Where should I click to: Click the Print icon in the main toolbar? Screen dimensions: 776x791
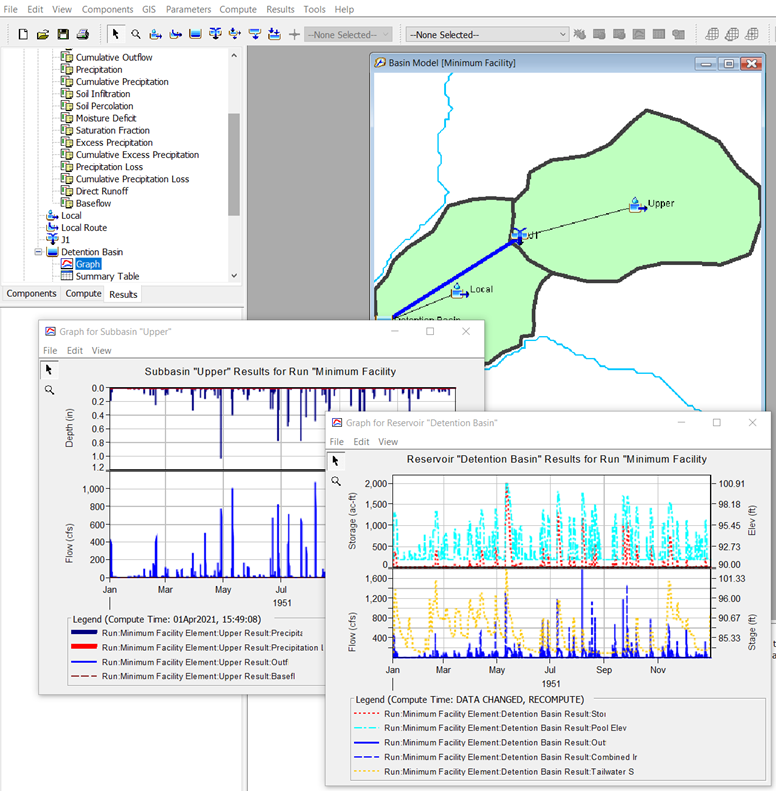click(83, 34)
